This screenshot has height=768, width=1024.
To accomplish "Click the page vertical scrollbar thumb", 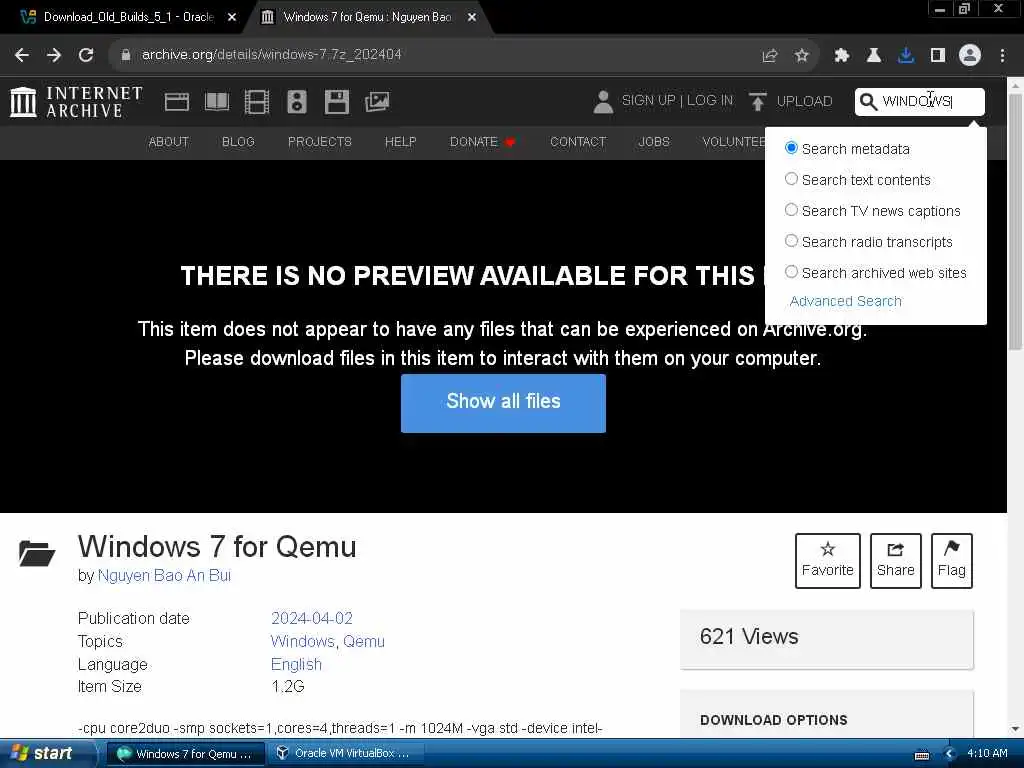I will point(1016,221).
